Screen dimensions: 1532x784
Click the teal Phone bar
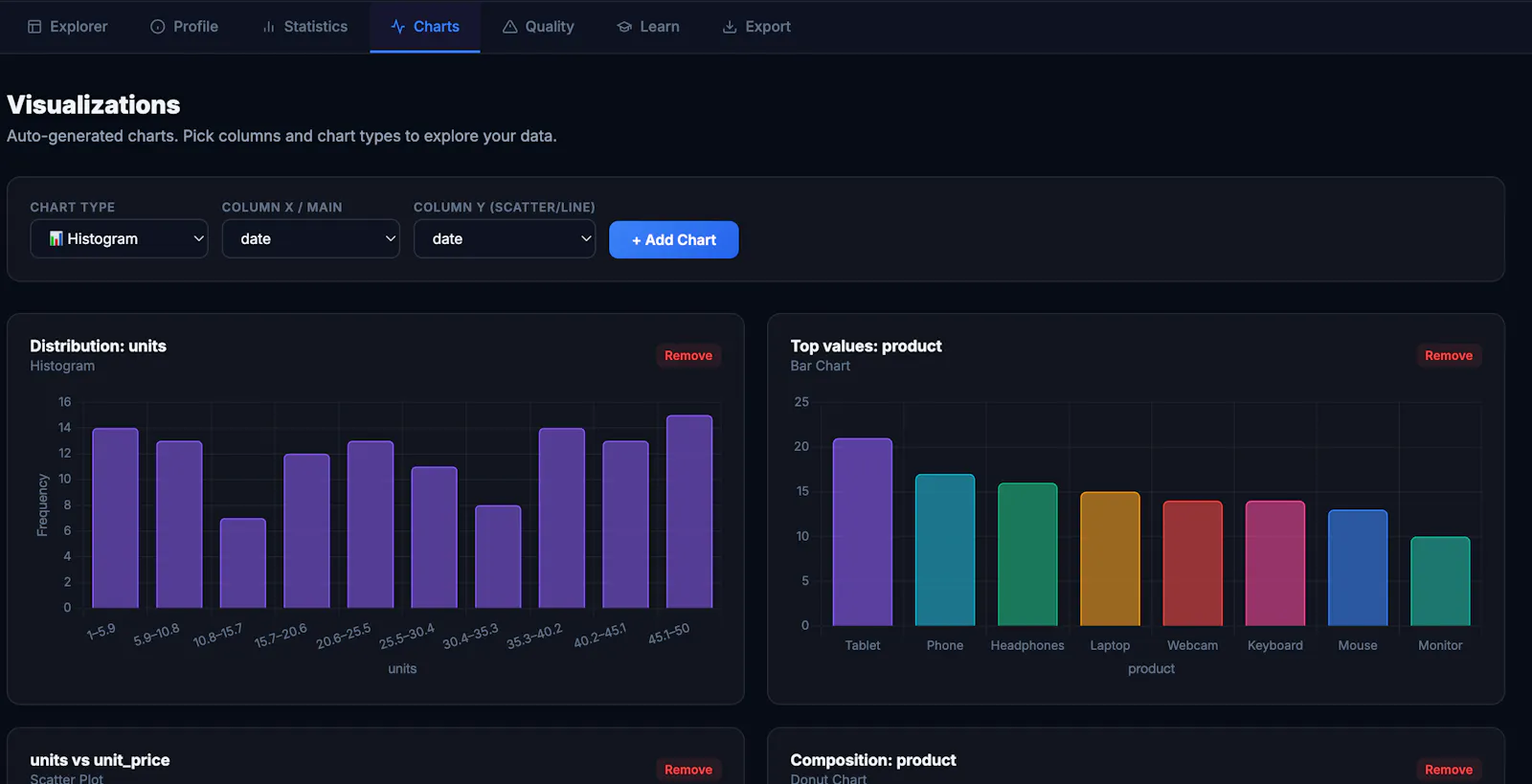(x=945, y=550)
